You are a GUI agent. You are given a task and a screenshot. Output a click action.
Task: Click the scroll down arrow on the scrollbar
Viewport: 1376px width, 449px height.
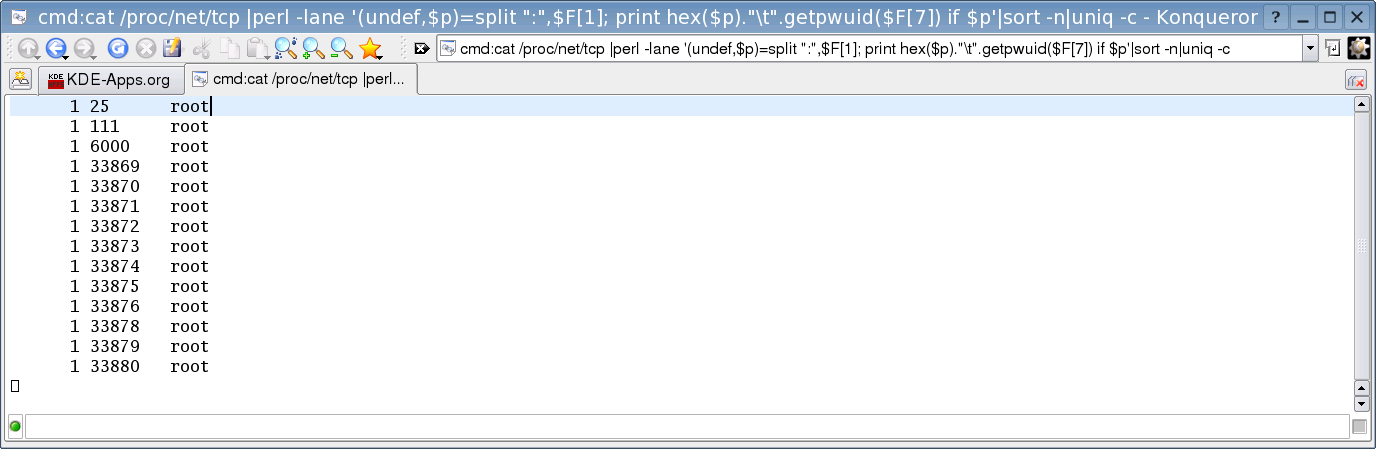click(x=1361, y=404)
